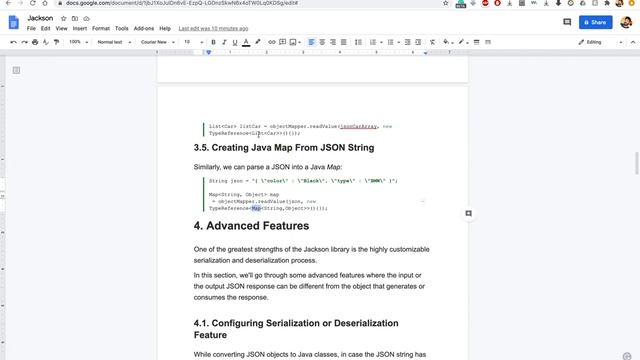This screenshot has width=640, height=360.
Task: Decrease the paragraph indent
Action: coord(407,42)
